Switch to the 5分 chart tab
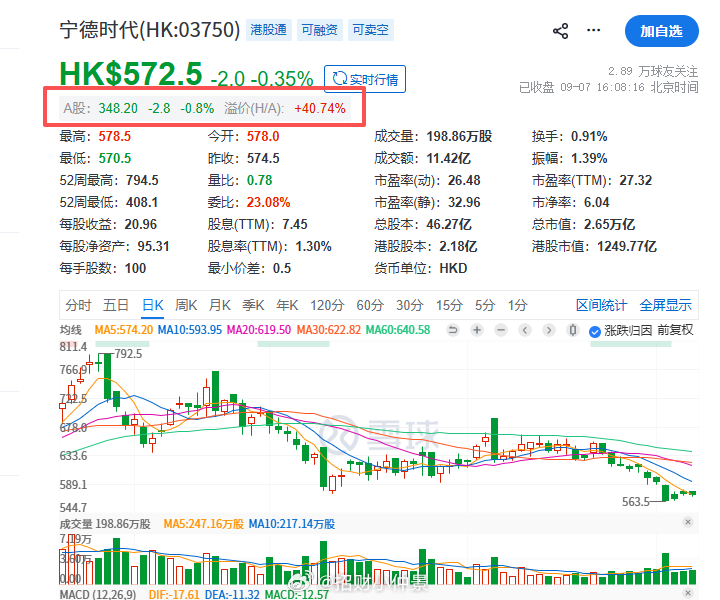Screen dimensions: 720x600 484,305
